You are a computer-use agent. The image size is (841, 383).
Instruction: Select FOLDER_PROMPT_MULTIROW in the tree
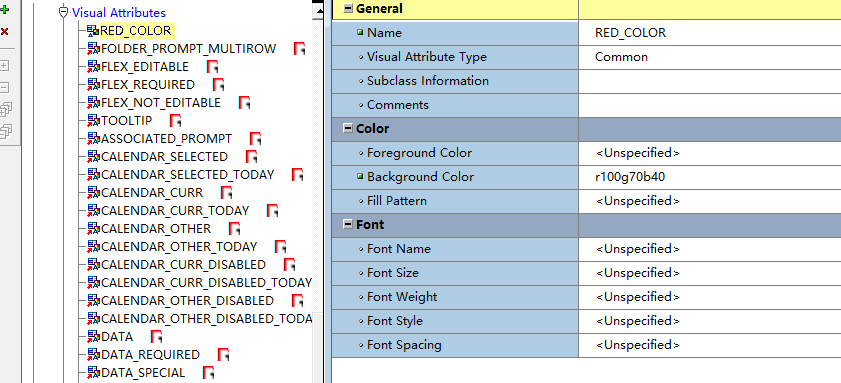click(x=188, y=49)
